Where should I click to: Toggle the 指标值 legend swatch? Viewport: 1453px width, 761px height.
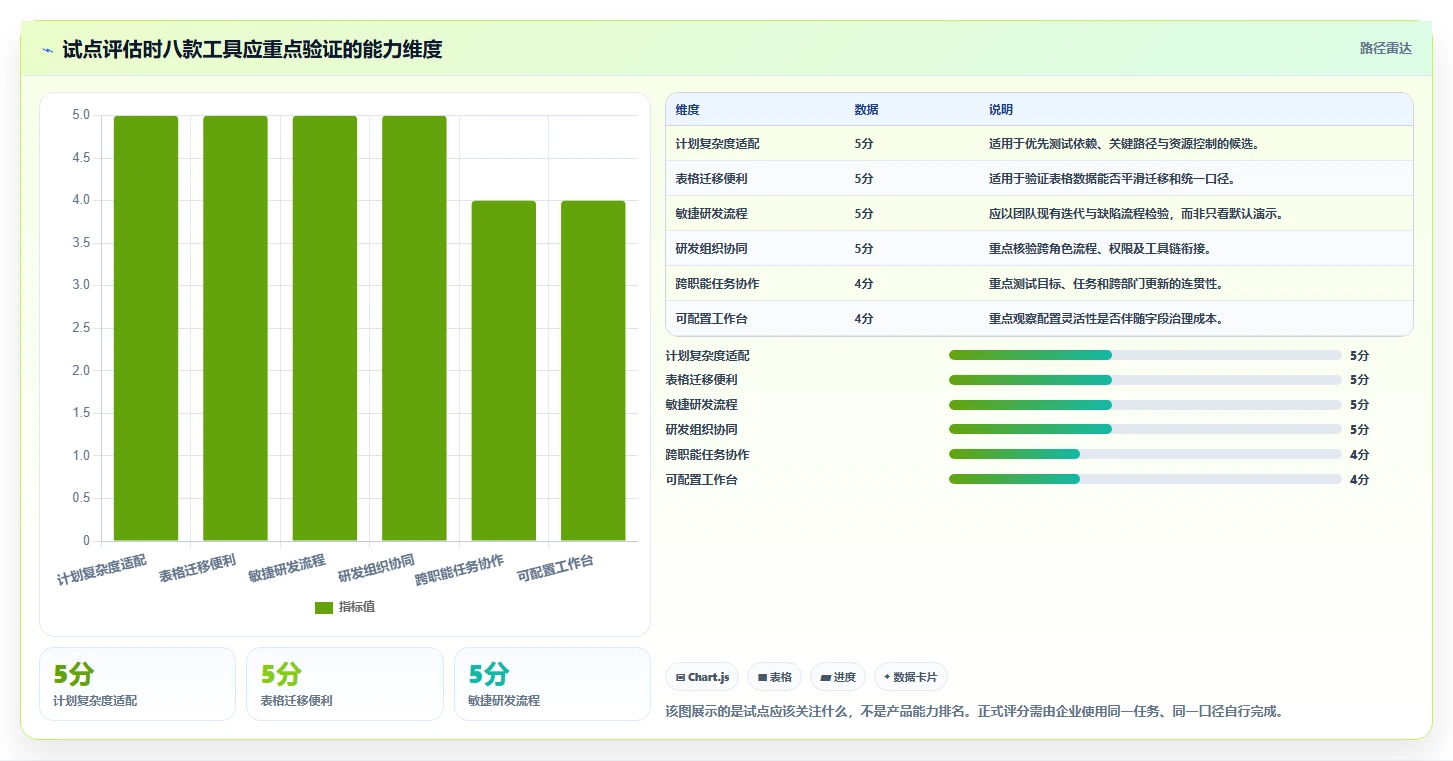323,607
